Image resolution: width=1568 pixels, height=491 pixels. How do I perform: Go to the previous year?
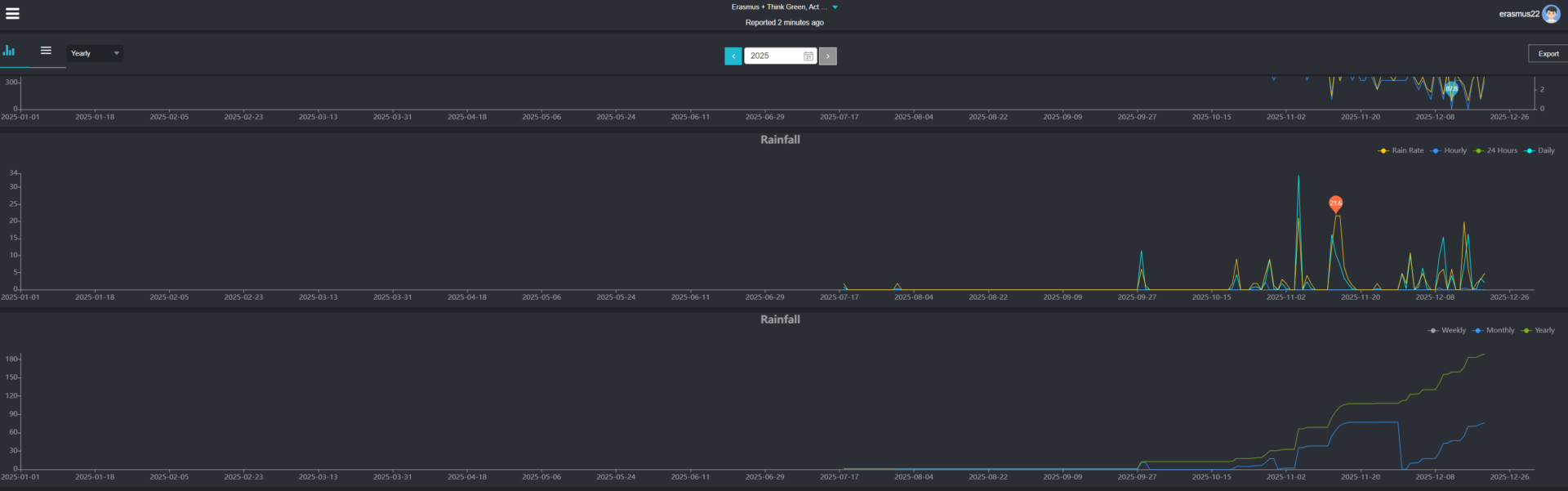point(733,56)
